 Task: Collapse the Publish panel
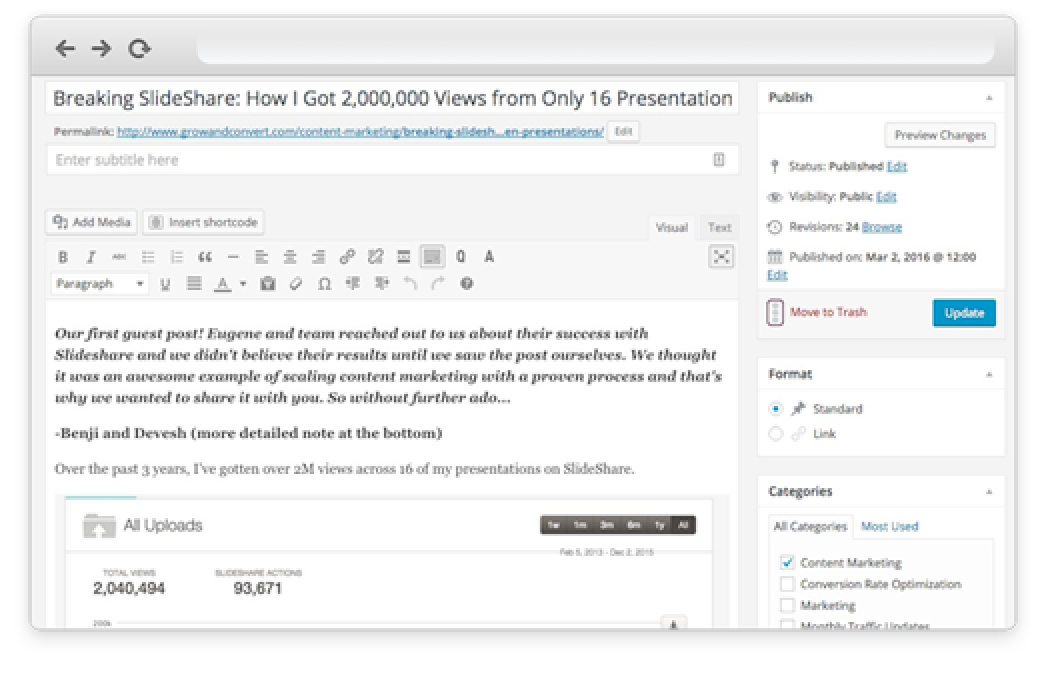[x=989, y=98]
